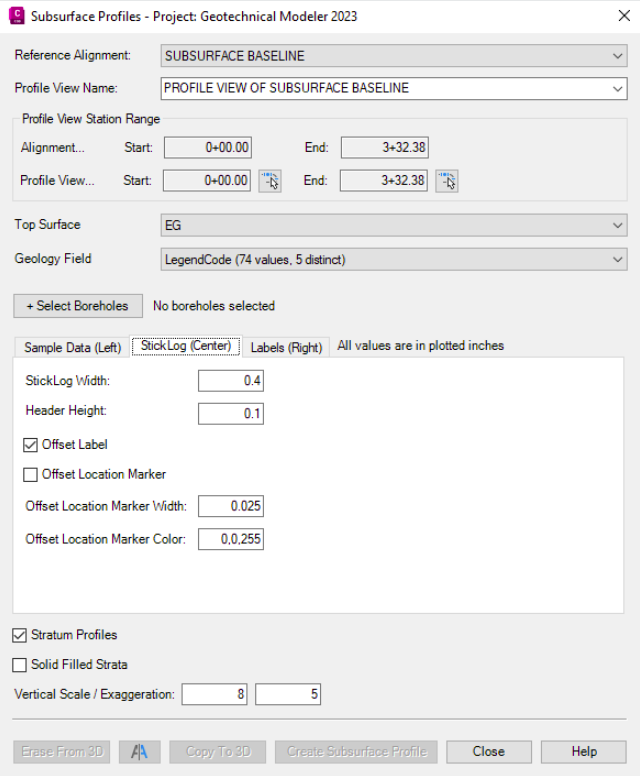The width and height of the screenshot is (640, 776).
Task: Click the text style AA icon button
Action: [x=140, y=752]
